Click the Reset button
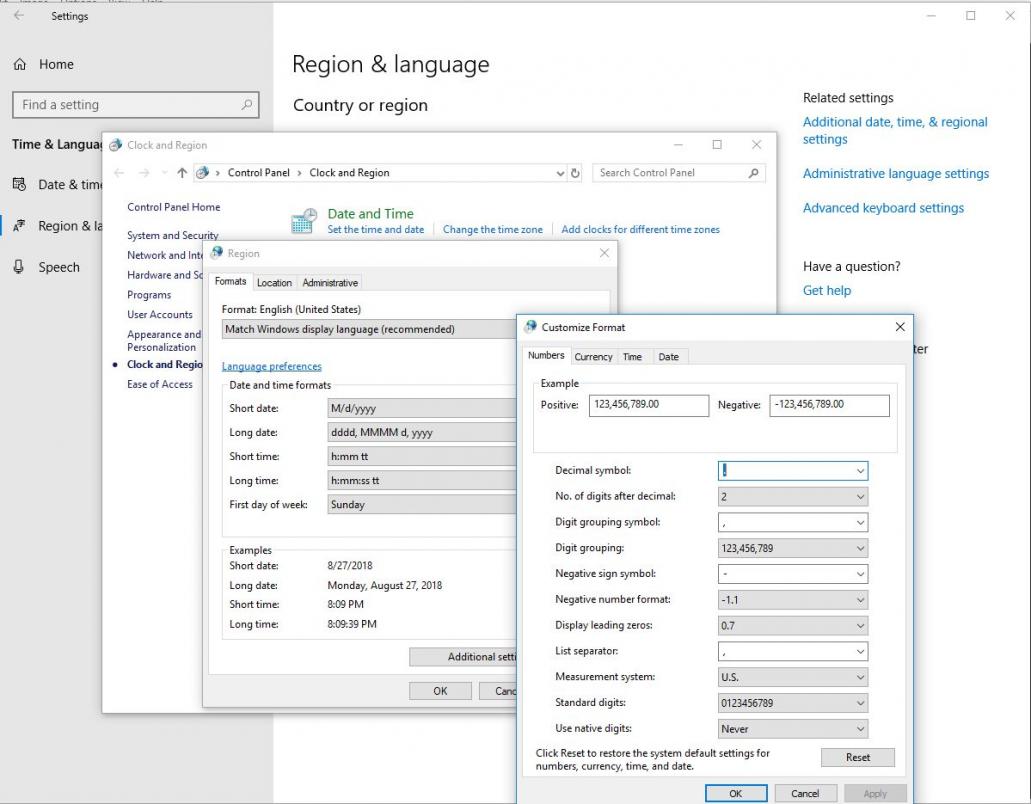Screen dimensions: 1031x804 pyautogui.click(x=857, y=757)
